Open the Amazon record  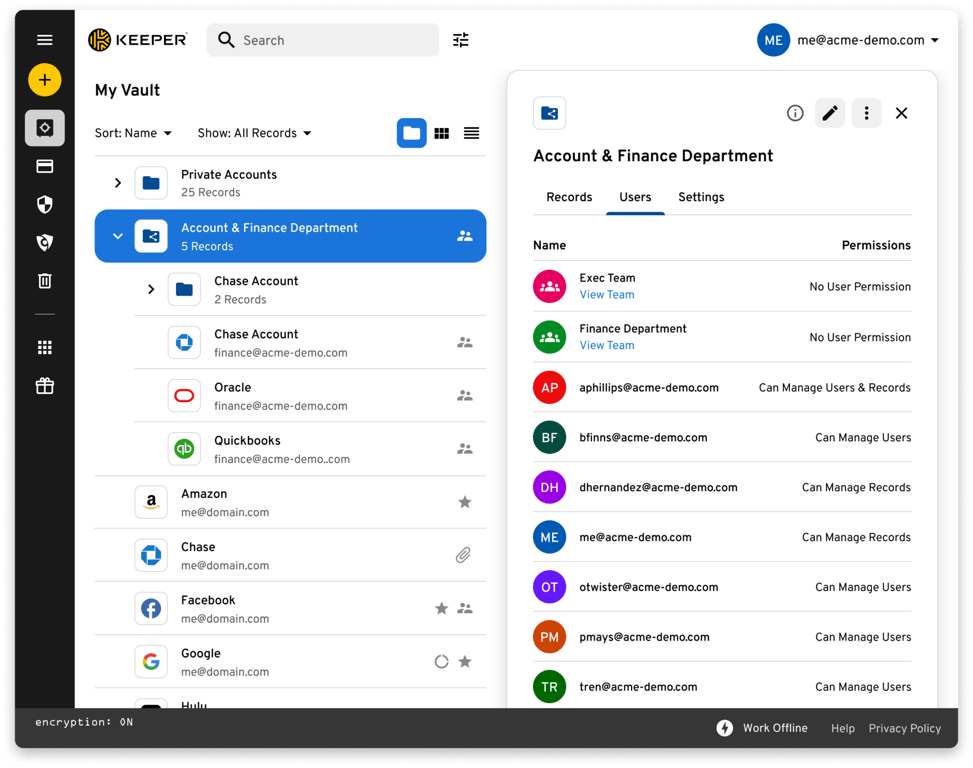[290, 502]
